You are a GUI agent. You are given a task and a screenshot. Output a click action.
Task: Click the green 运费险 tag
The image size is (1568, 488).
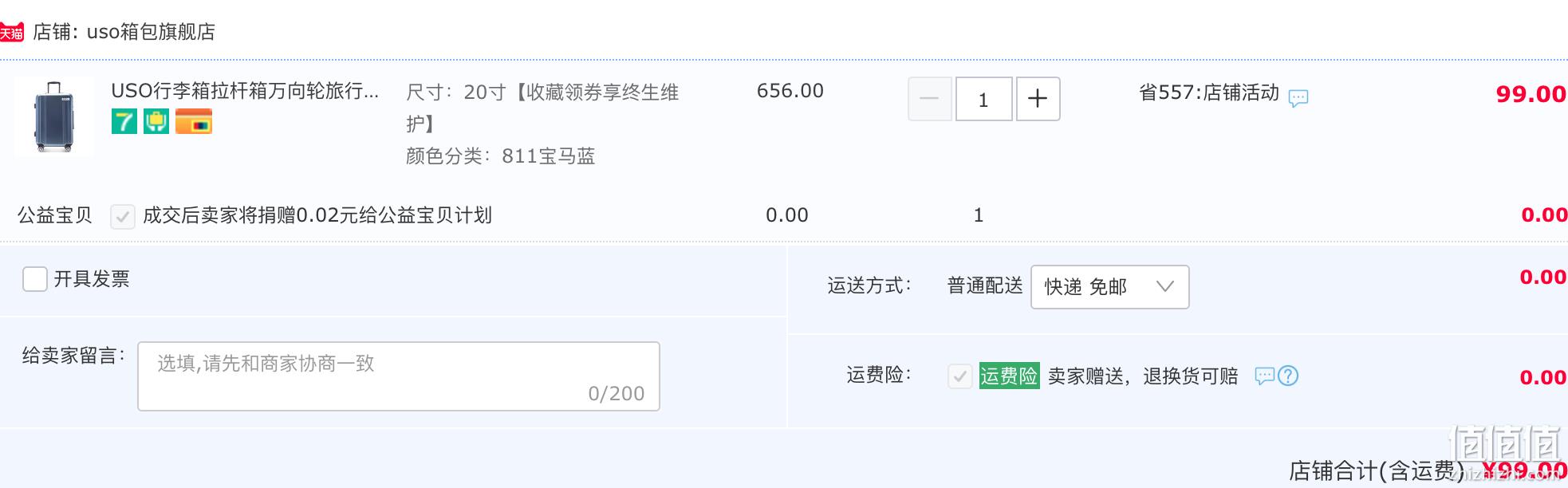click(1009, 376)
